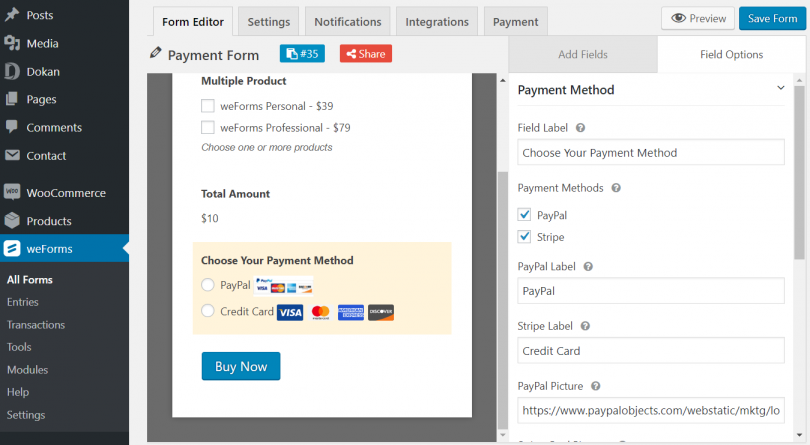
Task: Click form preview scrollbar down arrow
Action: point(503,435)
